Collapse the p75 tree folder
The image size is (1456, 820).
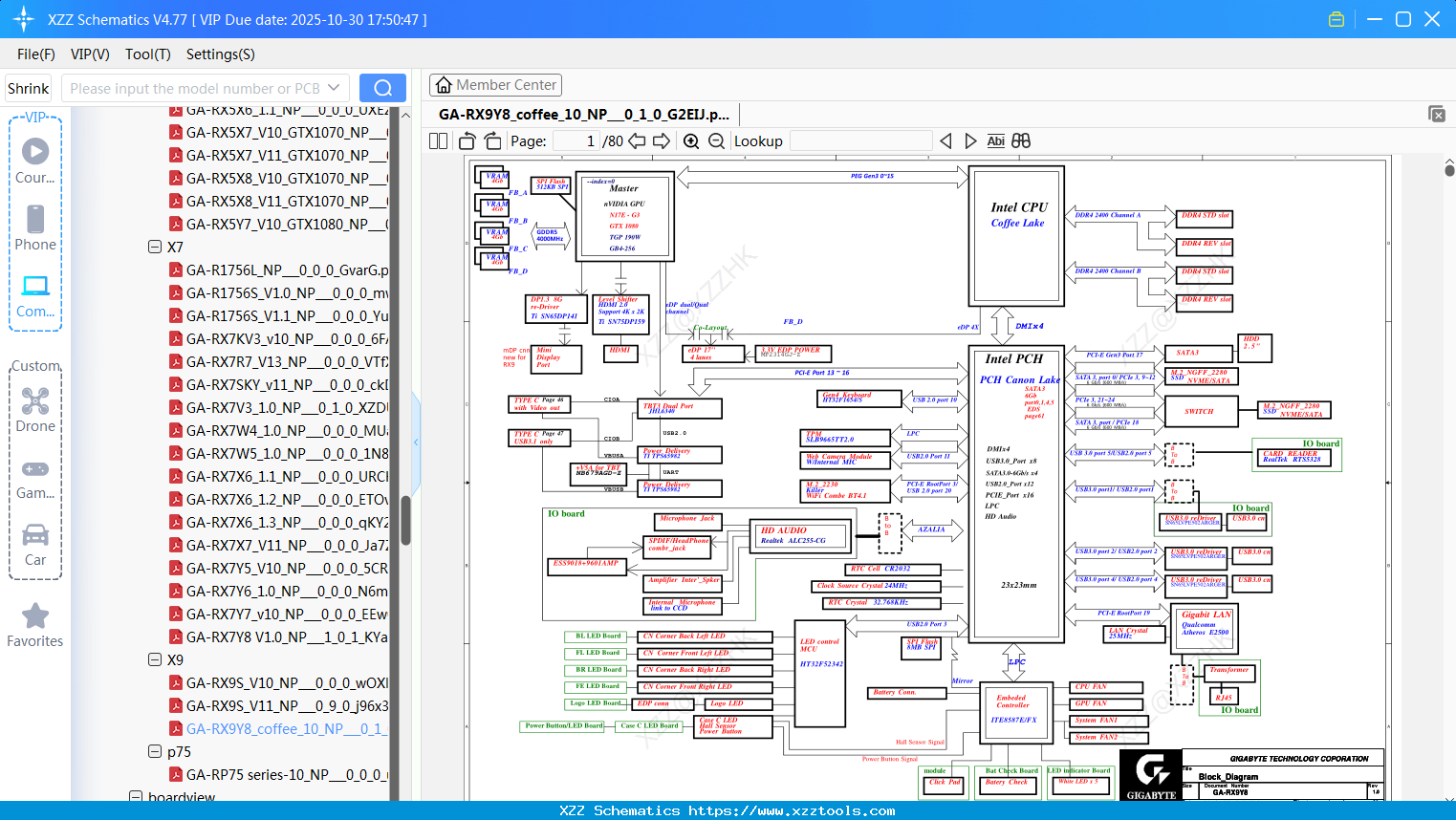(x=155, y=751)
